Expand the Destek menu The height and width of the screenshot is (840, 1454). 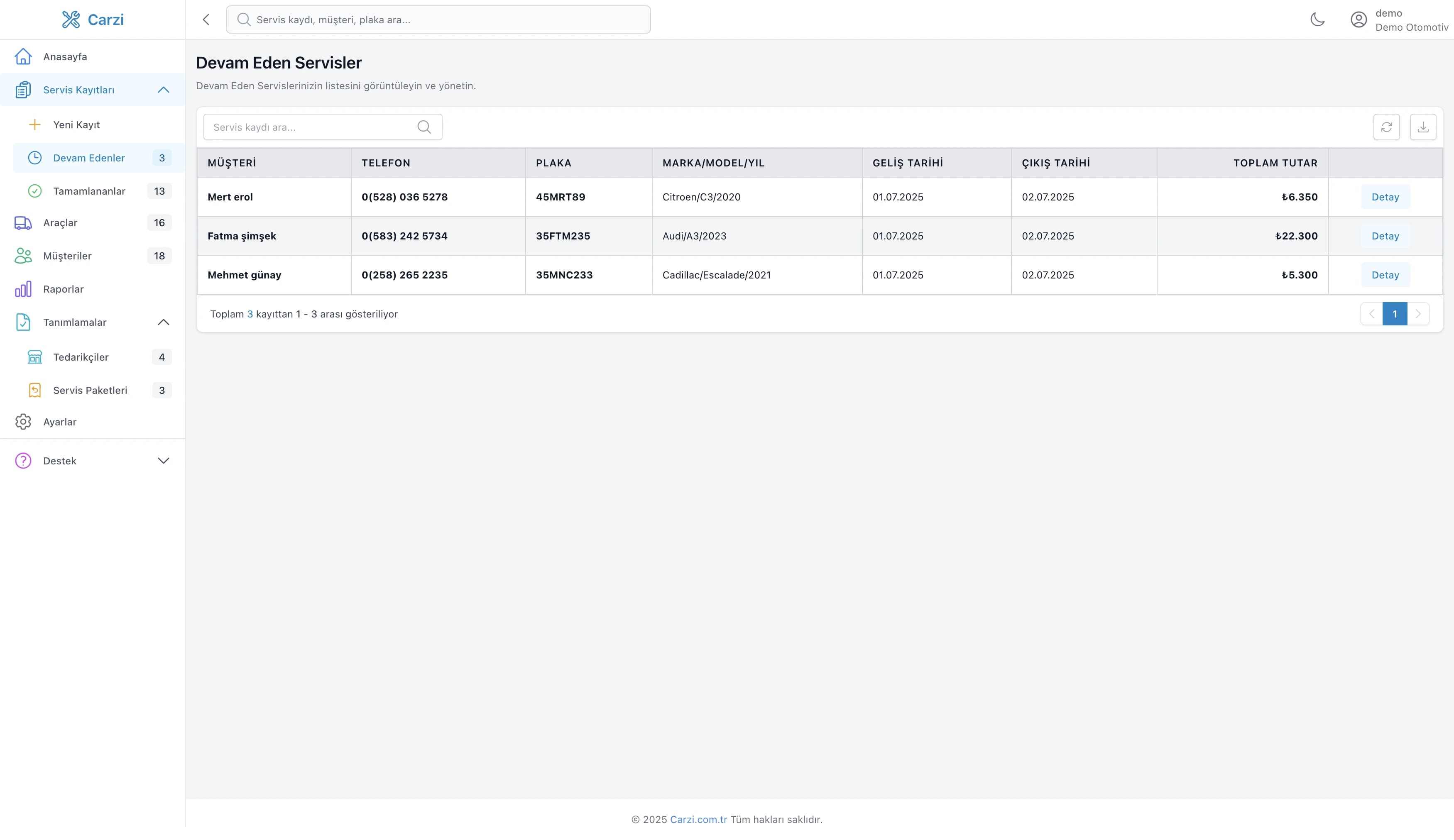(163, 461)
